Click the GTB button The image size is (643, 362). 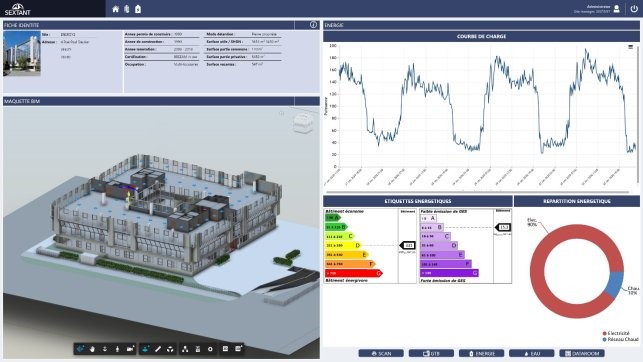pyautogui.click(x=431, y=353)
